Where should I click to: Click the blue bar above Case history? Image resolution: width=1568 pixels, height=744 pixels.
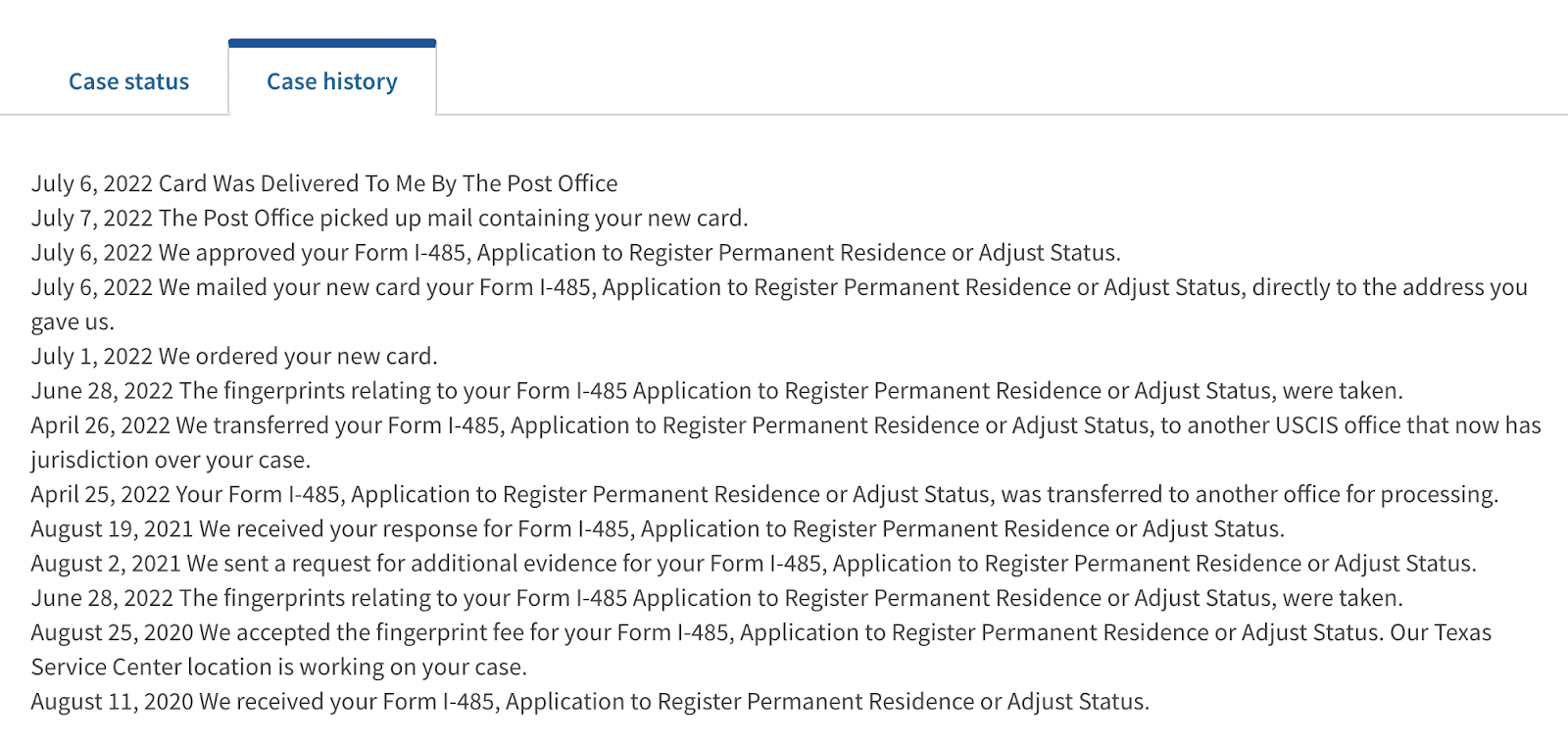[x=331, y=43]
